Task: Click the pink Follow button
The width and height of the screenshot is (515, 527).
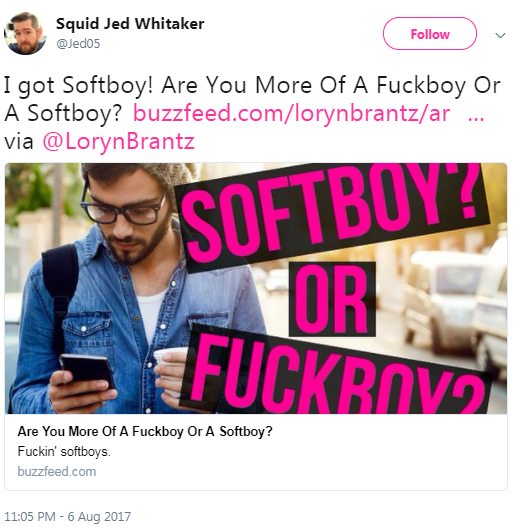Action: [429, 34]
